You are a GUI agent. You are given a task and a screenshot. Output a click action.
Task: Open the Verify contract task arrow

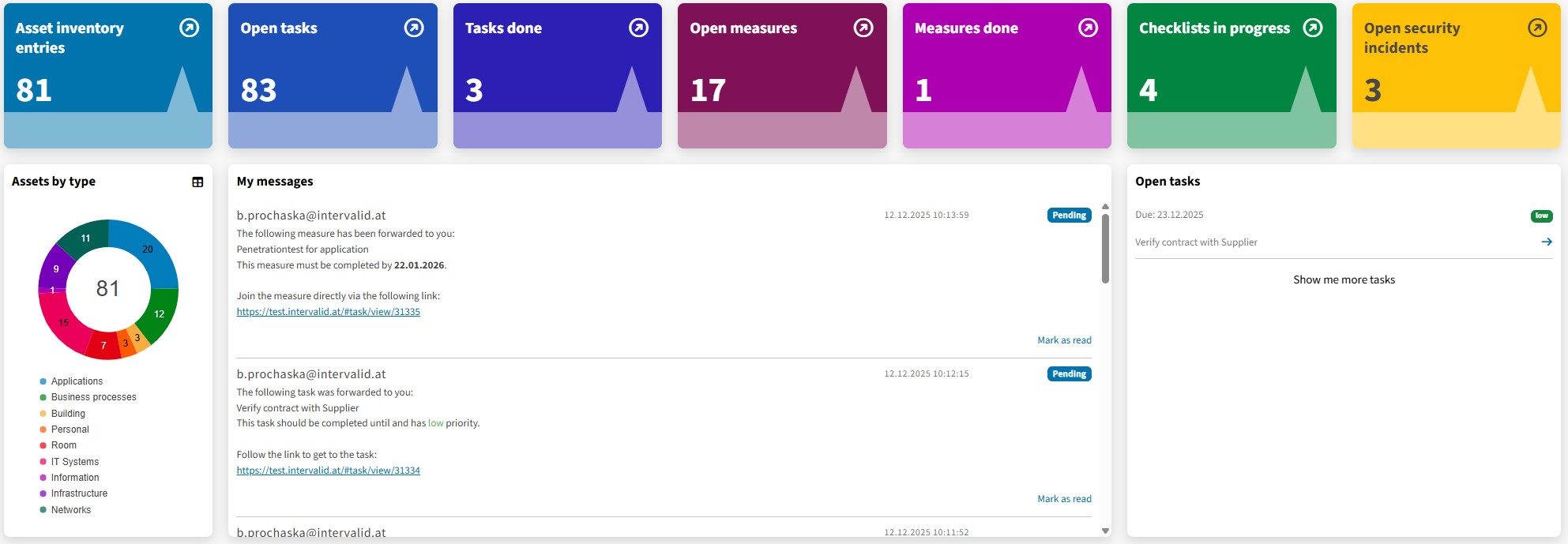tap(1546, 242)
